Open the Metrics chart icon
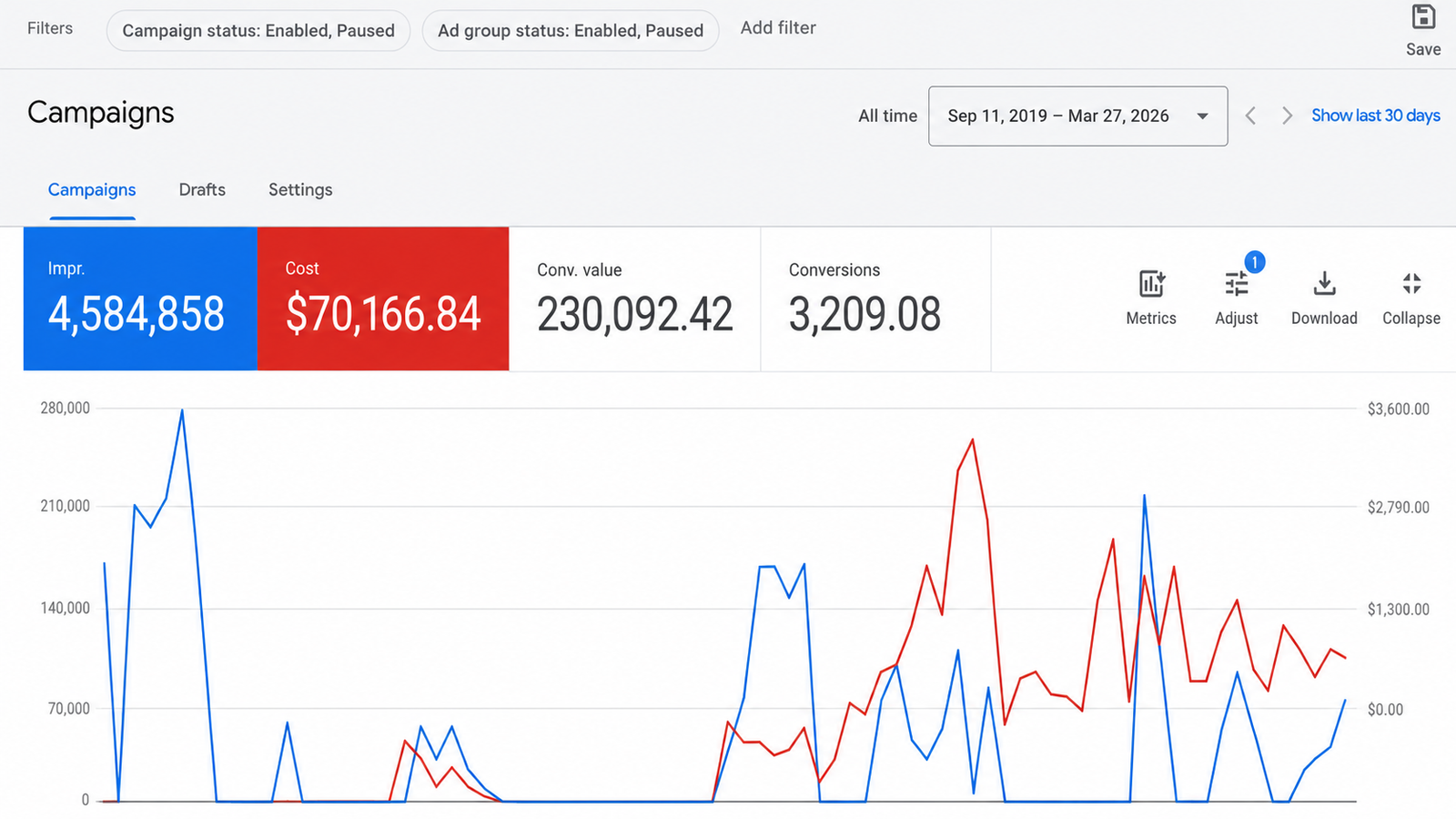The image size is (1456, 819). (x=1151, y=284)
